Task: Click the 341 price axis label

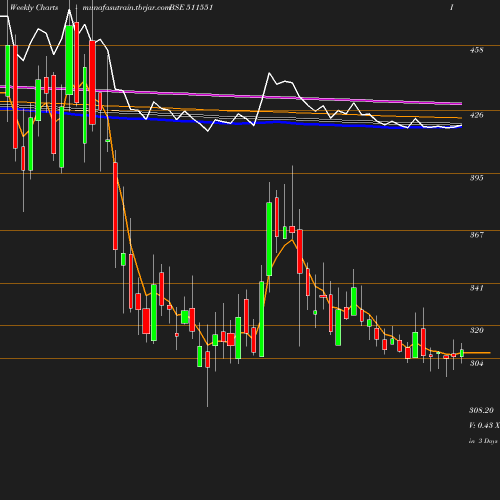Action: (476, 288)
